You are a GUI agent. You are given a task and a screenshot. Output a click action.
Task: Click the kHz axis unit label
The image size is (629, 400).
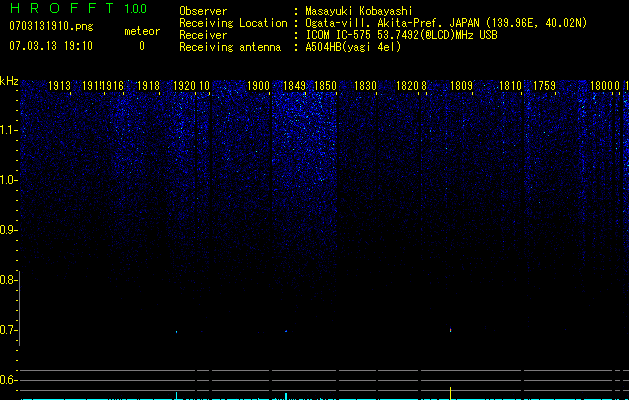[x=9, y=81]
